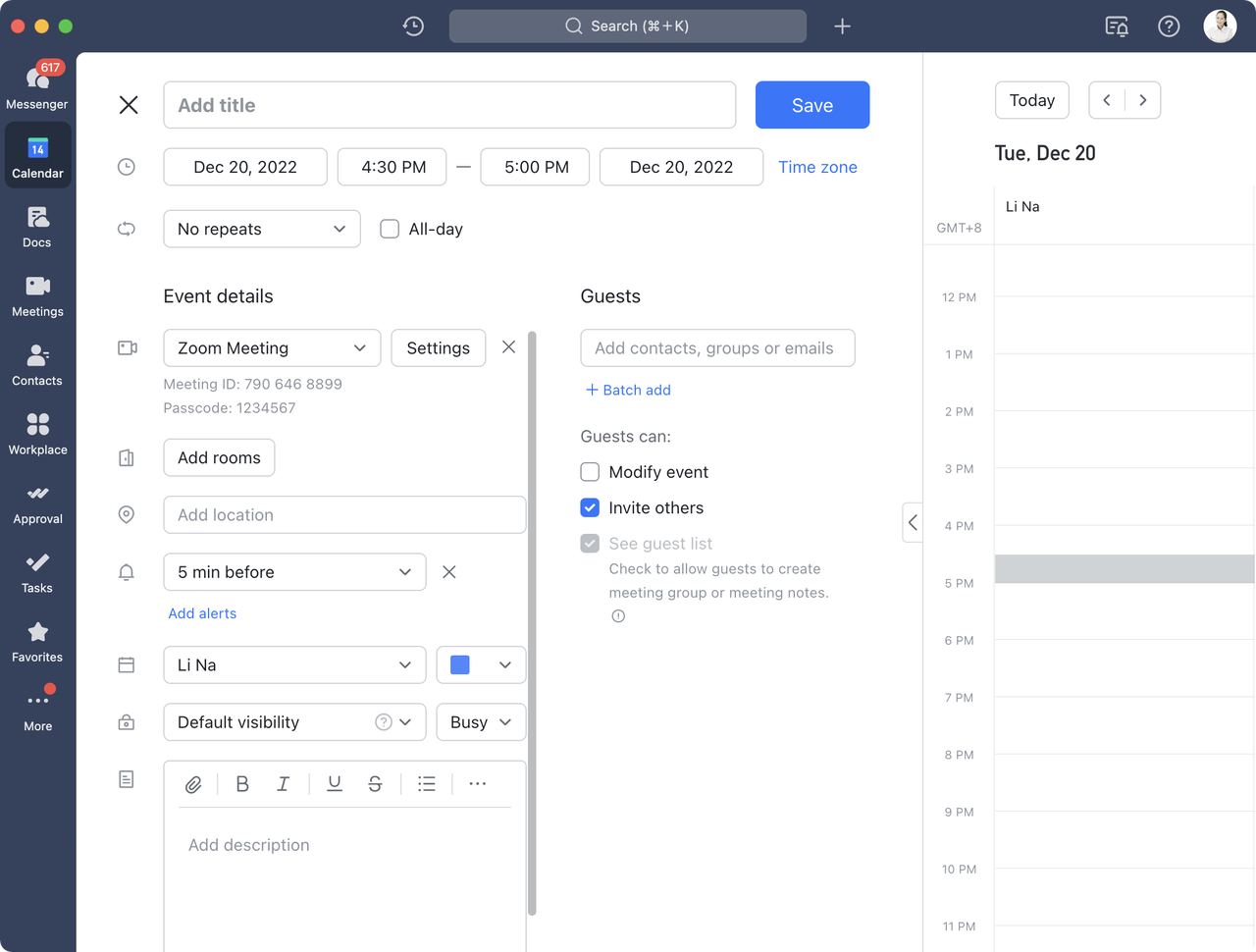Save the new event
The height and width of the screenshot is (952, 1256).
(812, 104)
